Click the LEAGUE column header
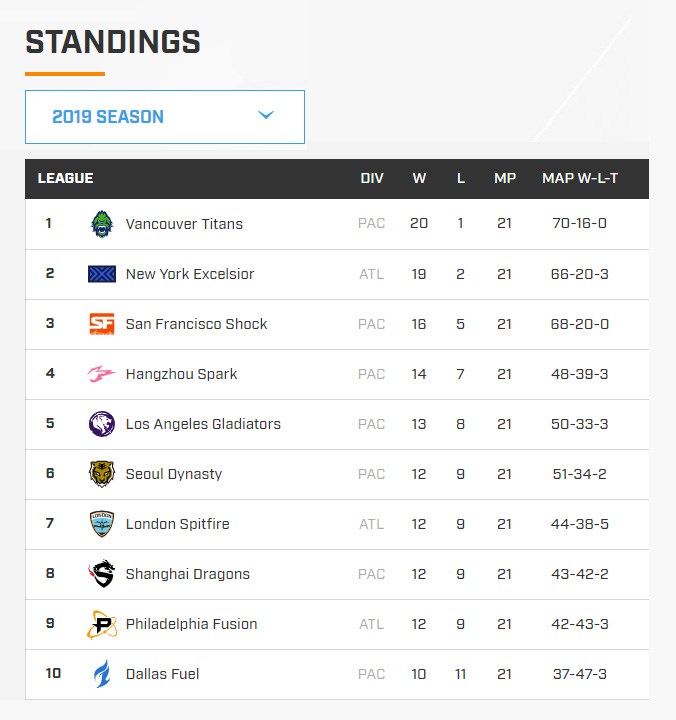Image resolution: width=676 pixels, height=720 pixels. click(65, 178)
